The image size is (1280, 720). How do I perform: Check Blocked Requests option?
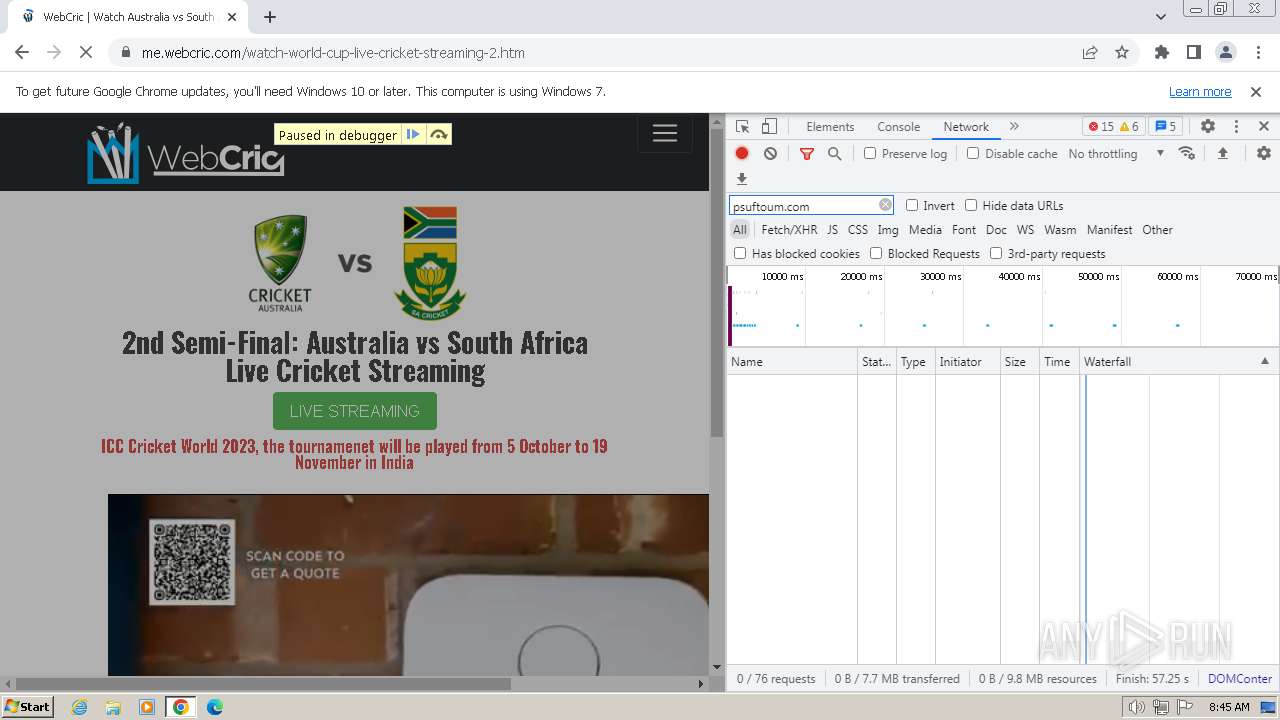point(876,253)
